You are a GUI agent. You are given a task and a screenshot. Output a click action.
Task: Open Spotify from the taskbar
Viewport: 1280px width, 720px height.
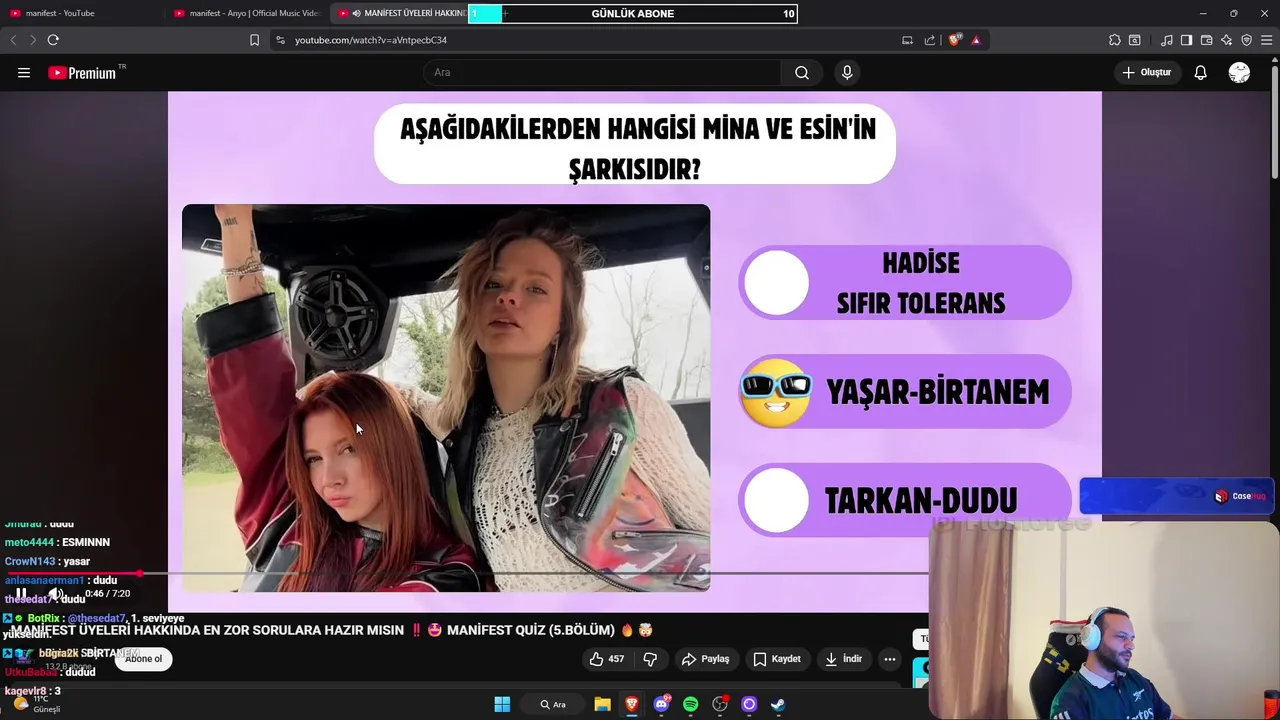pos(690,704)
